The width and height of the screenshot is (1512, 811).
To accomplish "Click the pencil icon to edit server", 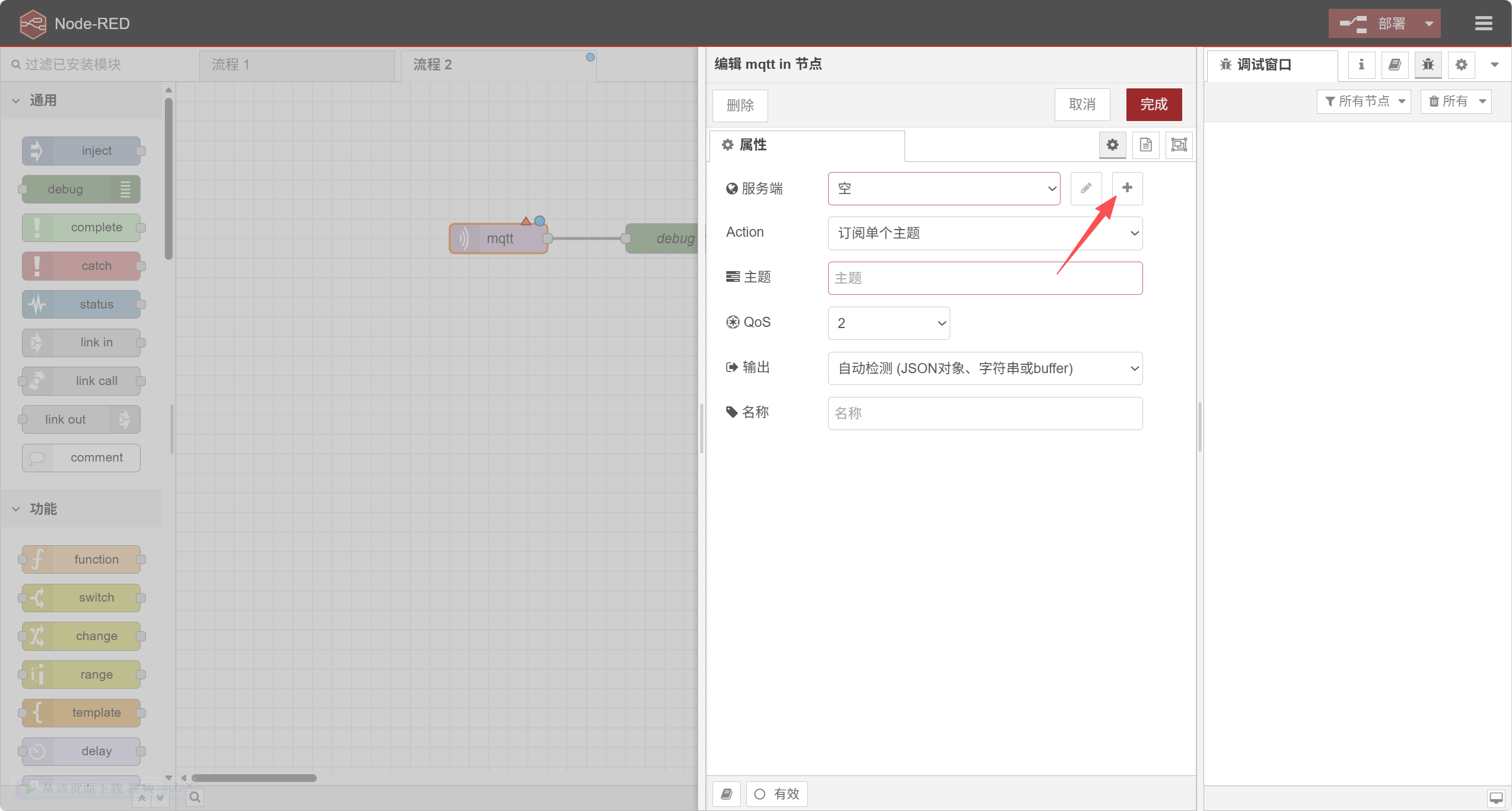I will tap(1086, 188).
